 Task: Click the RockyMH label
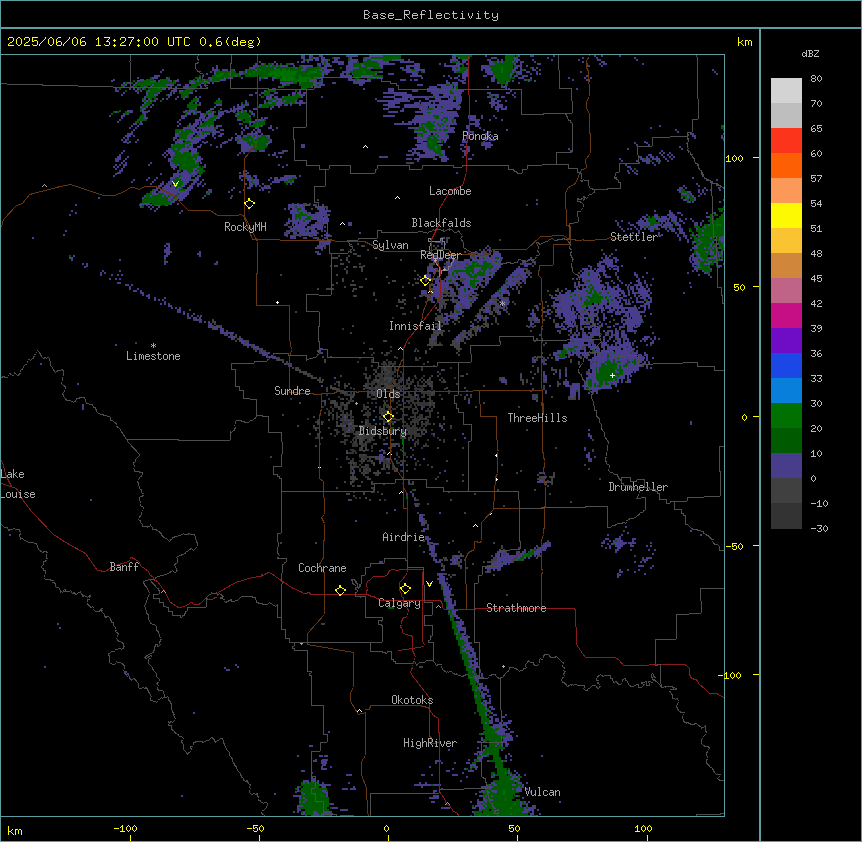point(245,227)
